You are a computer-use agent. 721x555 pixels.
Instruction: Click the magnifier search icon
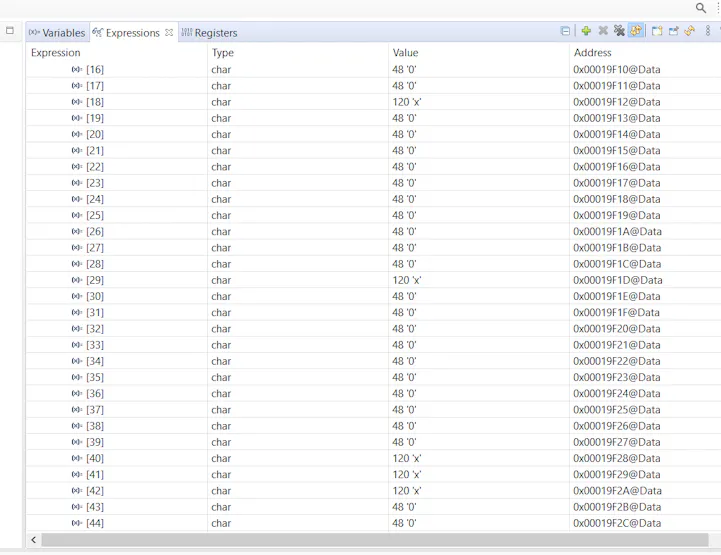click(x=700, y=8)
